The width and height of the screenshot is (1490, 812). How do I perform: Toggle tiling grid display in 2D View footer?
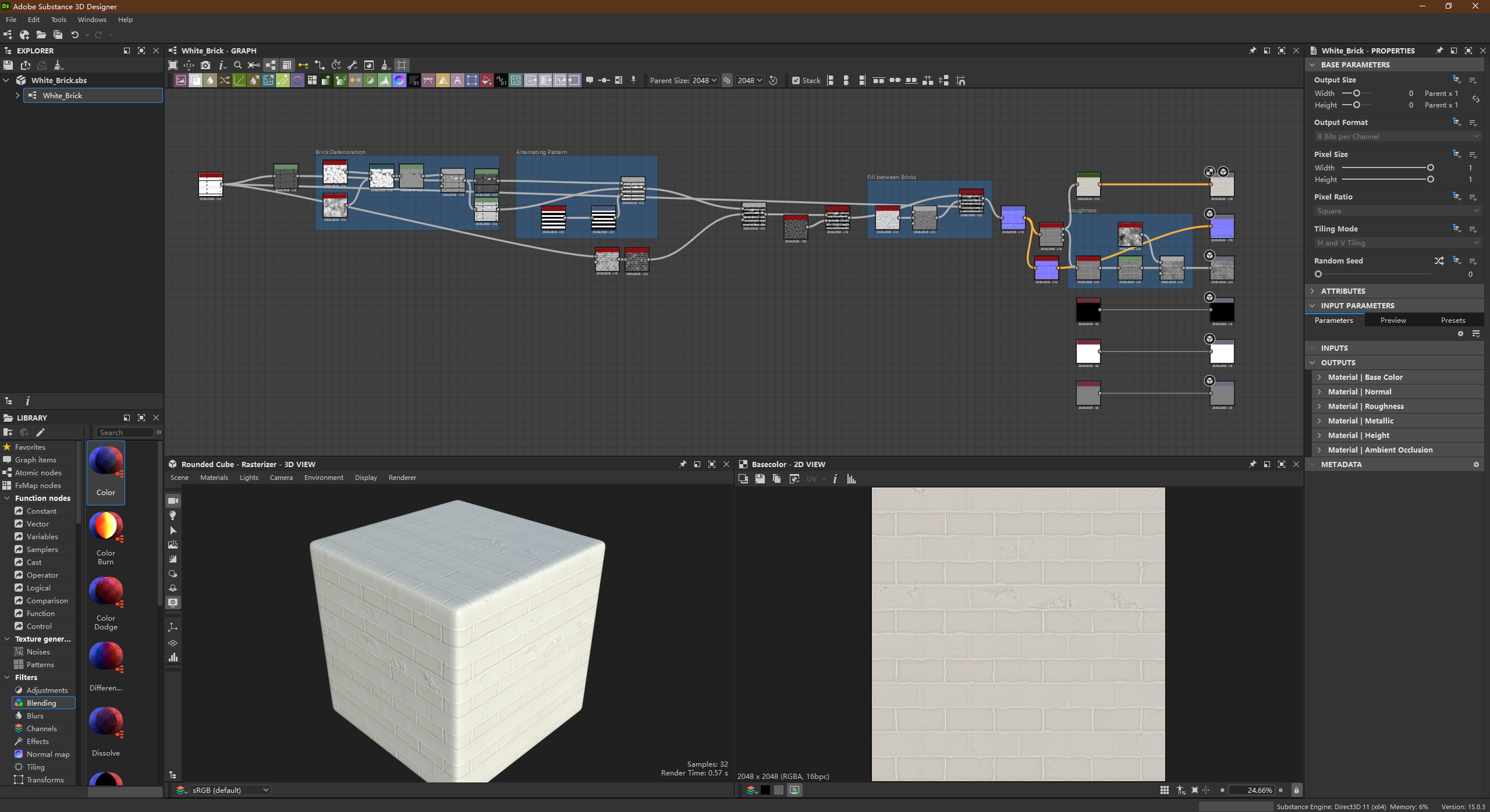1164,790
